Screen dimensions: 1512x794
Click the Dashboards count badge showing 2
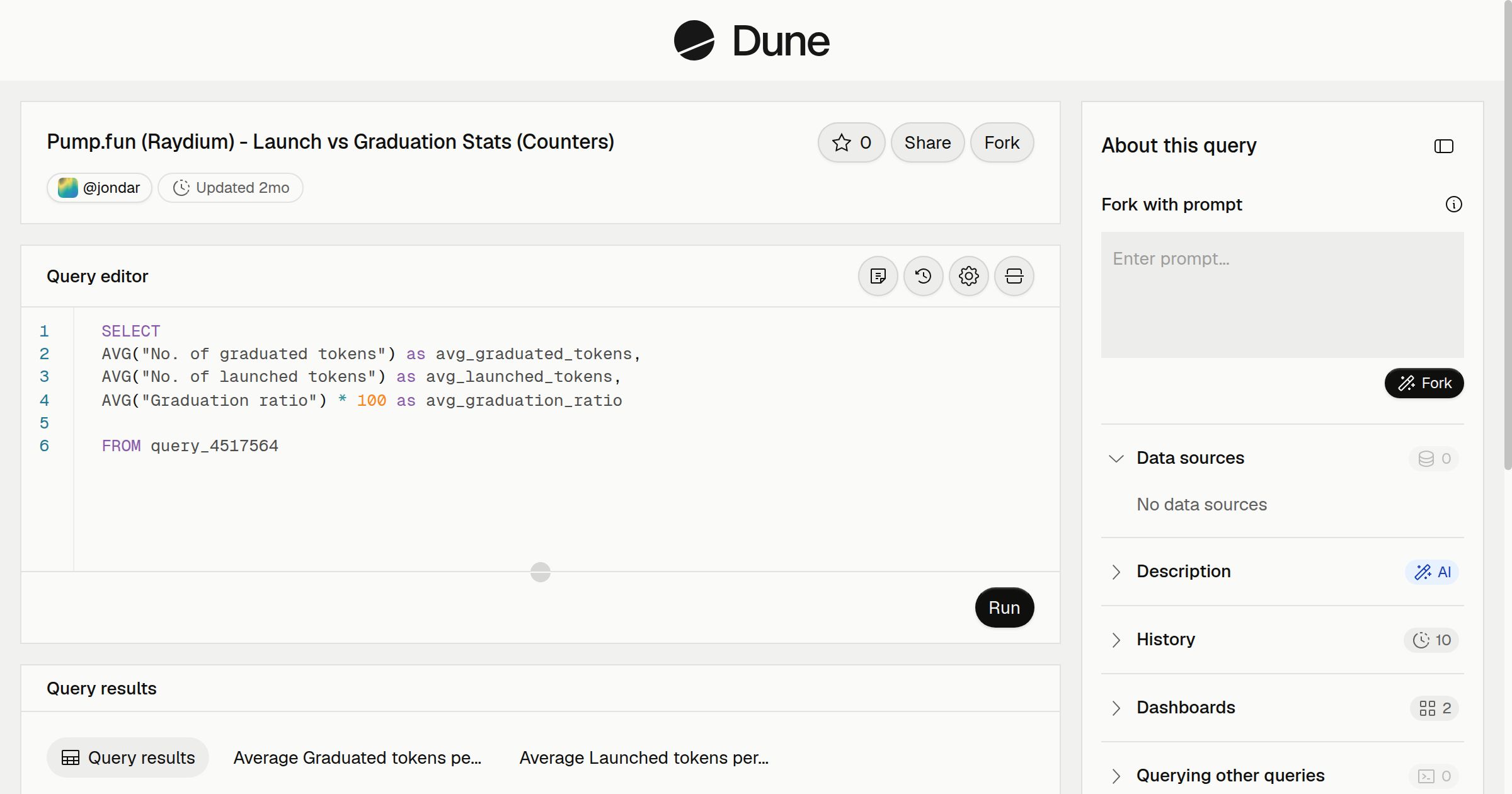pyautogui.click(x=1435, y=708)
